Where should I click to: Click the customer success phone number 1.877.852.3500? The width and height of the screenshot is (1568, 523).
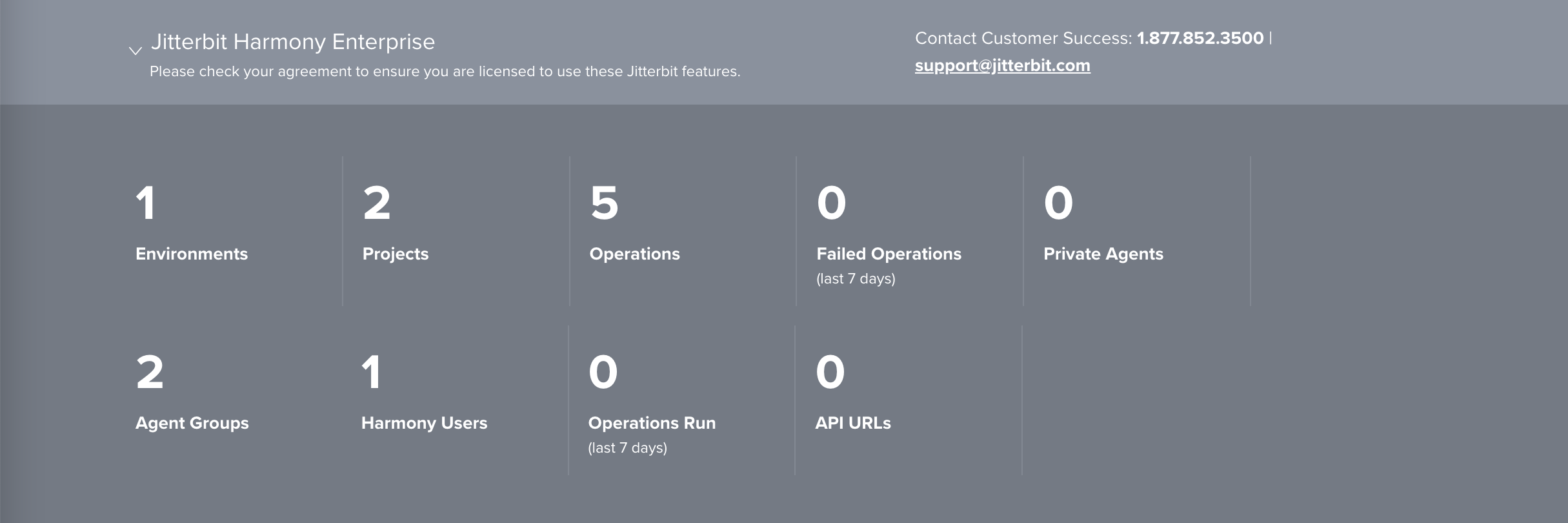point(1200,38)
